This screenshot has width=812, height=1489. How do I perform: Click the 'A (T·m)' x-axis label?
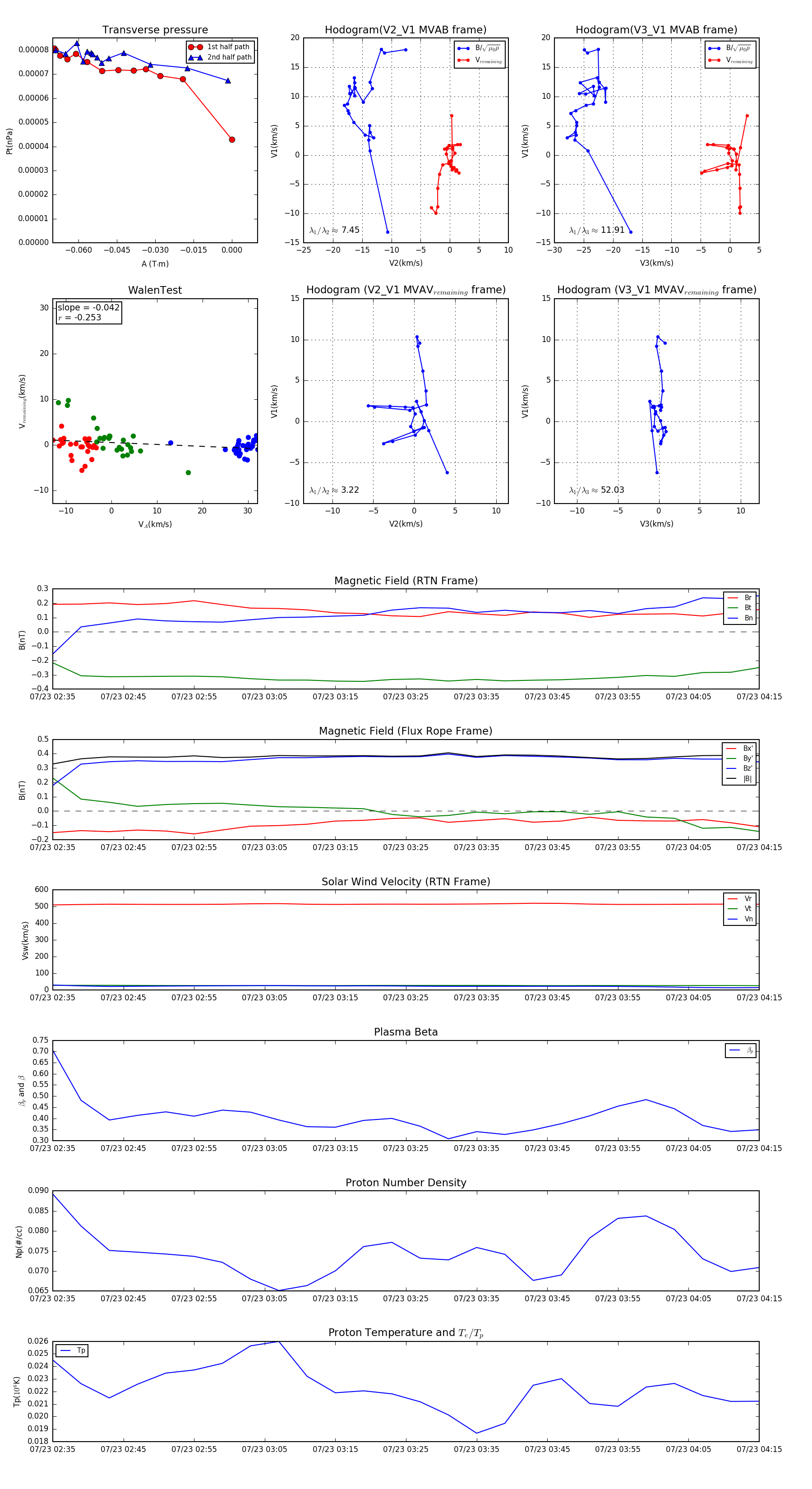pos(155,264)
